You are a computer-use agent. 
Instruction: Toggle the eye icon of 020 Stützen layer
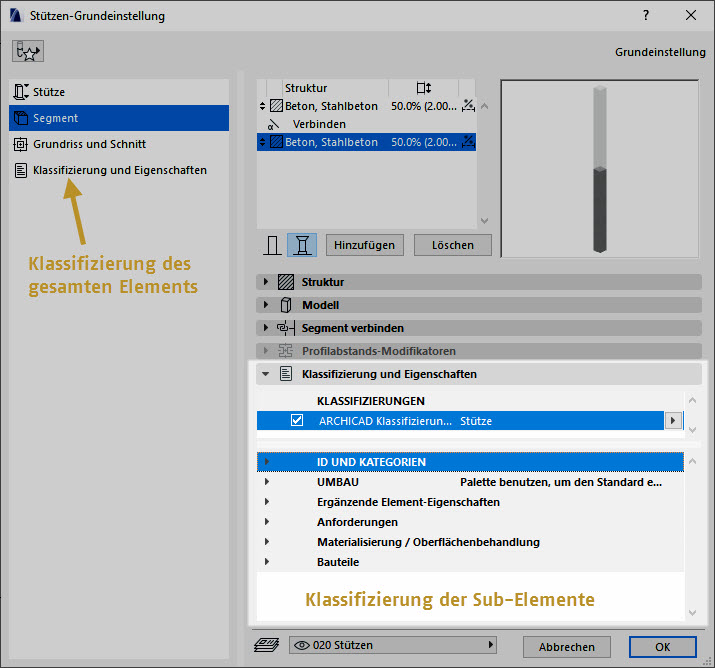tap(301, 645)
